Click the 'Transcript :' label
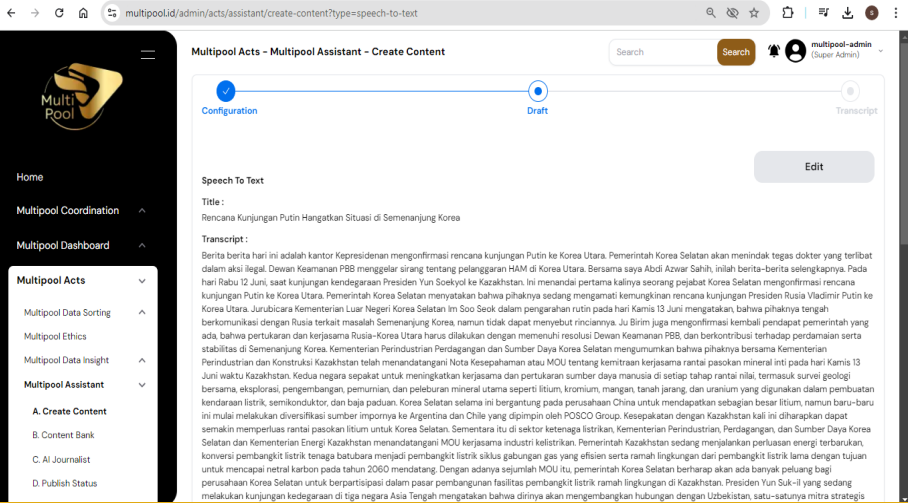 tap(225, 239)
